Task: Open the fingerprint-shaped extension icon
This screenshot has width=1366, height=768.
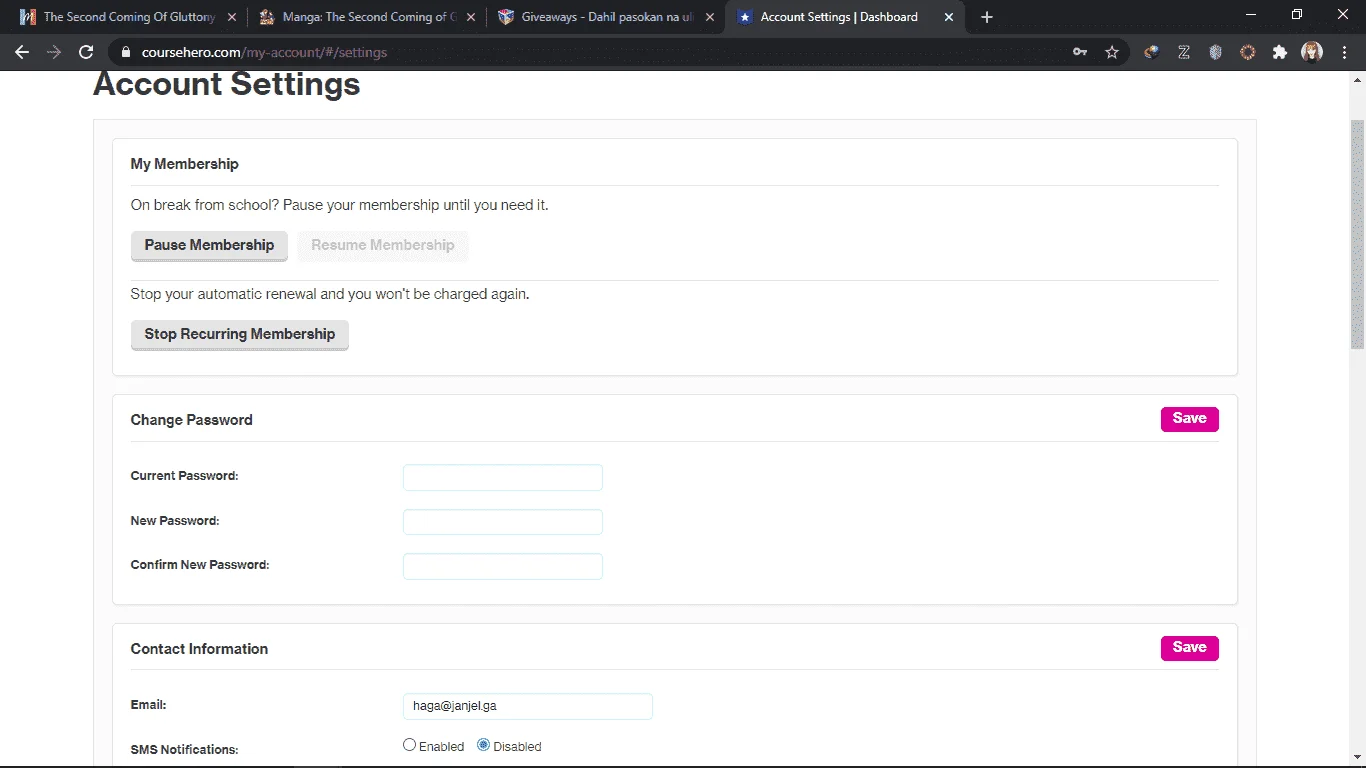Action: click(1216, 52)
